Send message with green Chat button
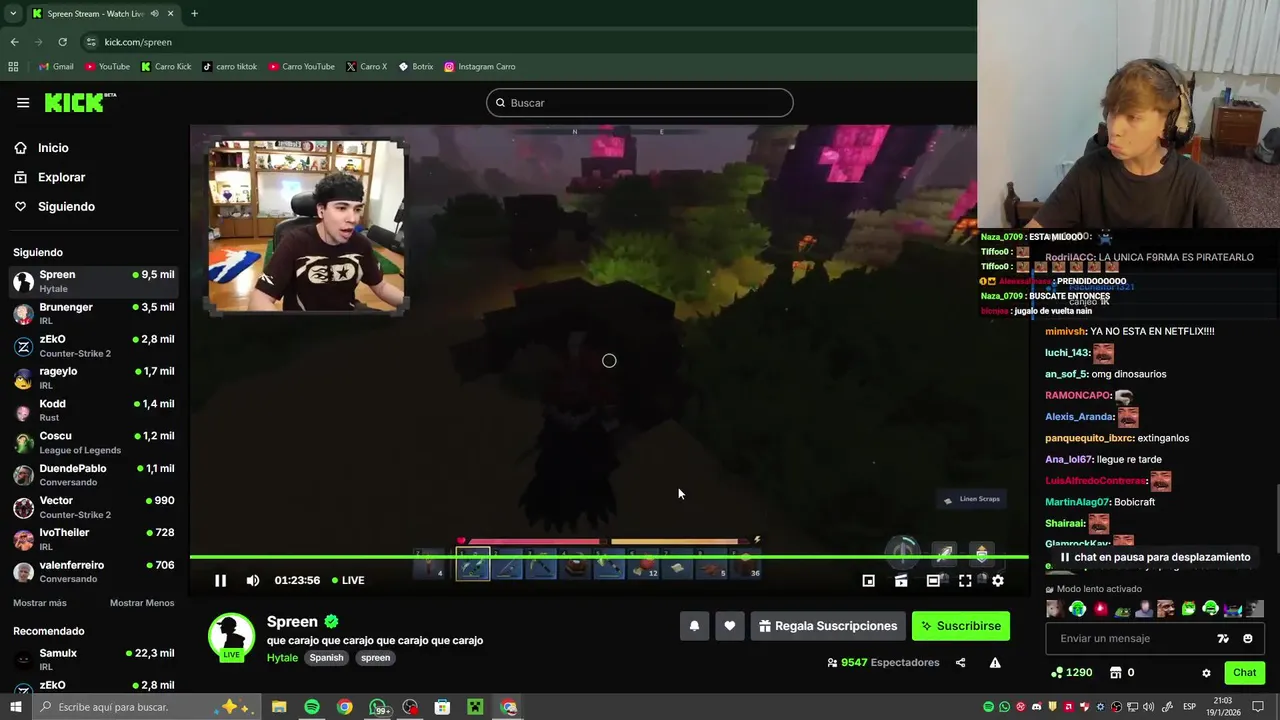This screenshot has height=720, width=1280. tap(1244, 673)
